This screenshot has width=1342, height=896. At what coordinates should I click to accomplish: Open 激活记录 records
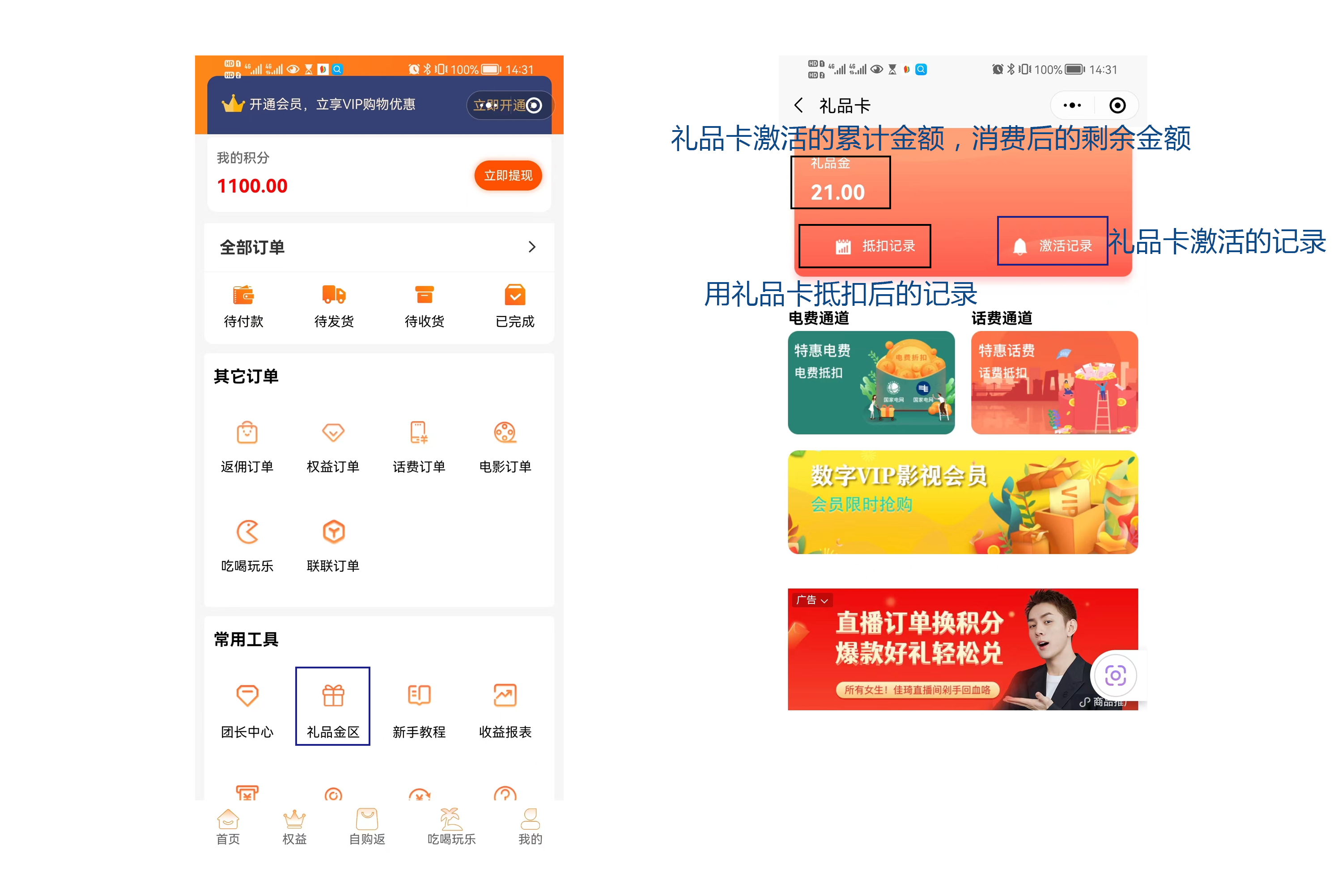point(1053,246)
